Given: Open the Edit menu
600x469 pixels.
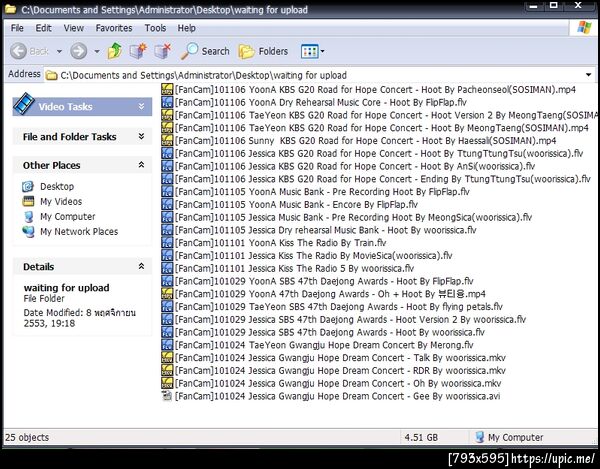Looking at the screenshot, I should pos(44,28).
